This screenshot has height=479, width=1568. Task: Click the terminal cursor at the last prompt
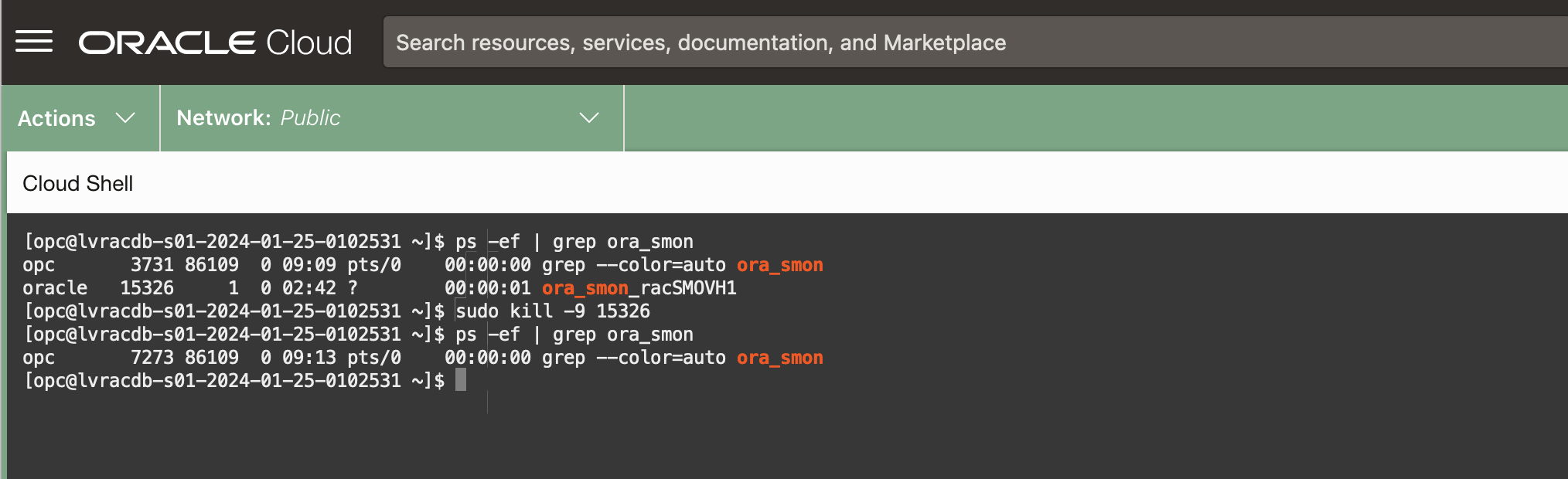(461, 380)
